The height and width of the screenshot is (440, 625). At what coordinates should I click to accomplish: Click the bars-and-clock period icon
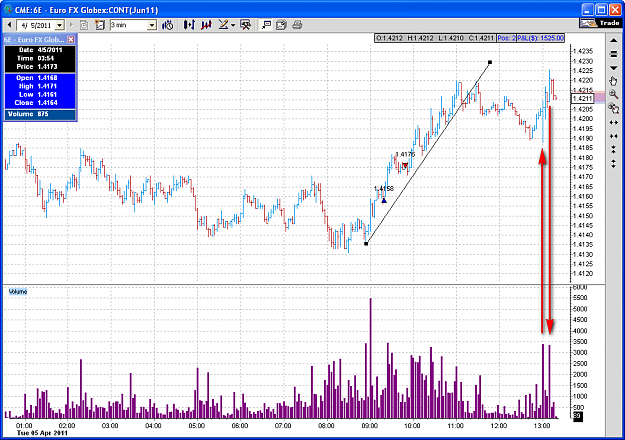(x=168, y=25)
